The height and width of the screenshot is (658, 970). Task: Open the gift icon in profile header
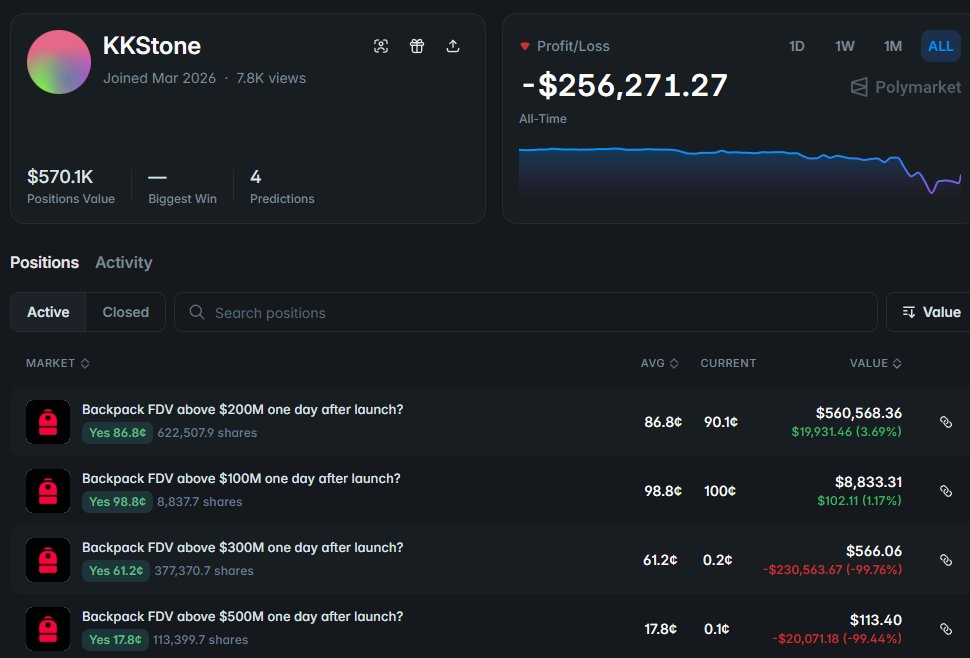tap(417, 46)
